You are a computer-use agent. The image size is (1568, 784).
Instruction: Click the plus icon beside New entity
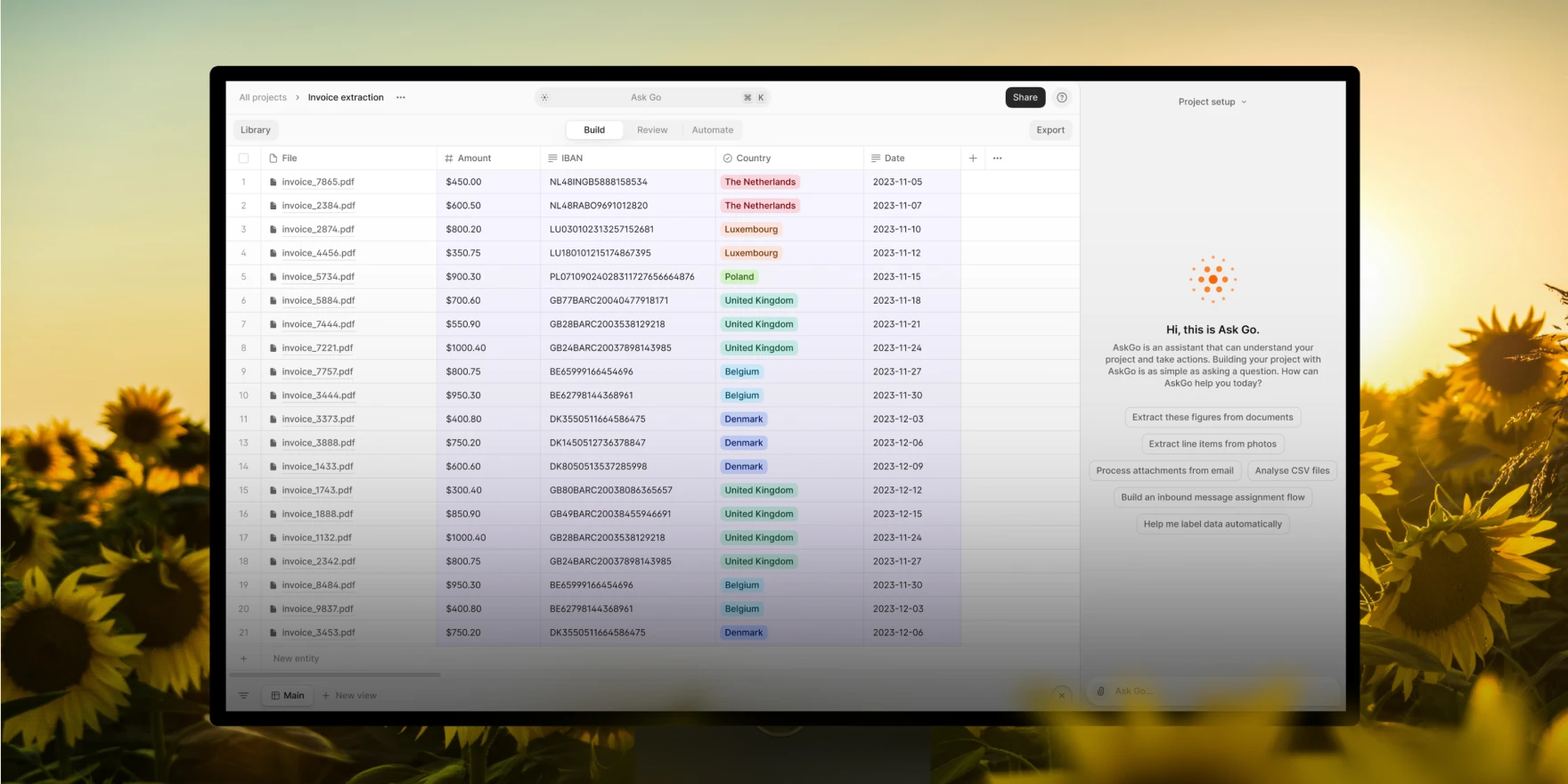tap(243, 658)
